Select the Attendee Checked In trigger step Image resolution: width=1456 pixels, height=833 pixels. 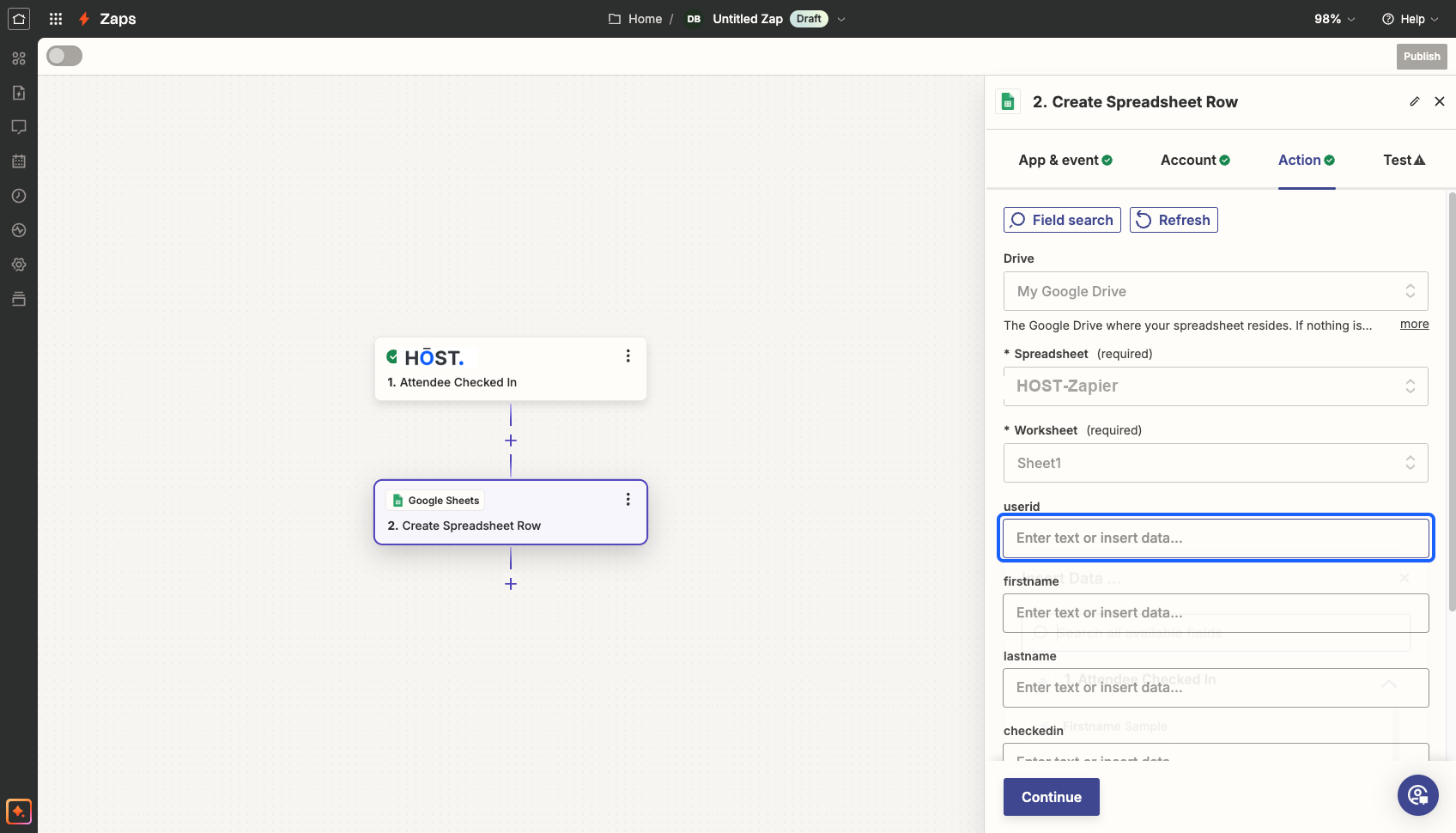tap(511, 368)
